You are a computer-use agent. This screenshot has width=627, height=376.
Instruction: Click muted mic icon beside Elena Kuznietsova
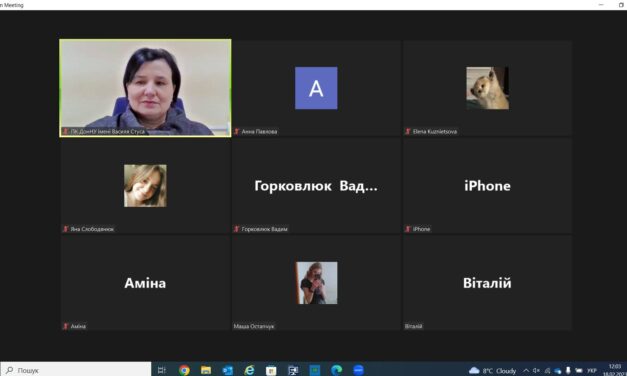click(408, 131)
